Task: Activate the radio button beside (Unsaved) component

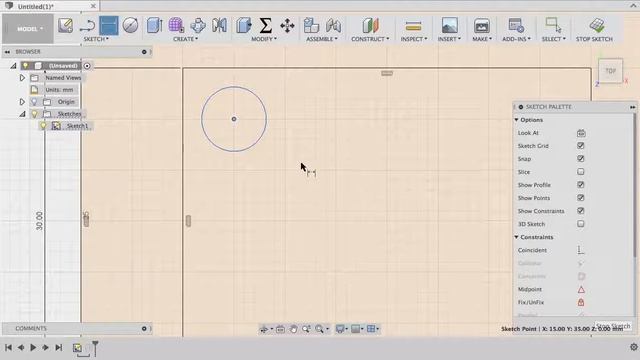Action: [x=87, y=66]
